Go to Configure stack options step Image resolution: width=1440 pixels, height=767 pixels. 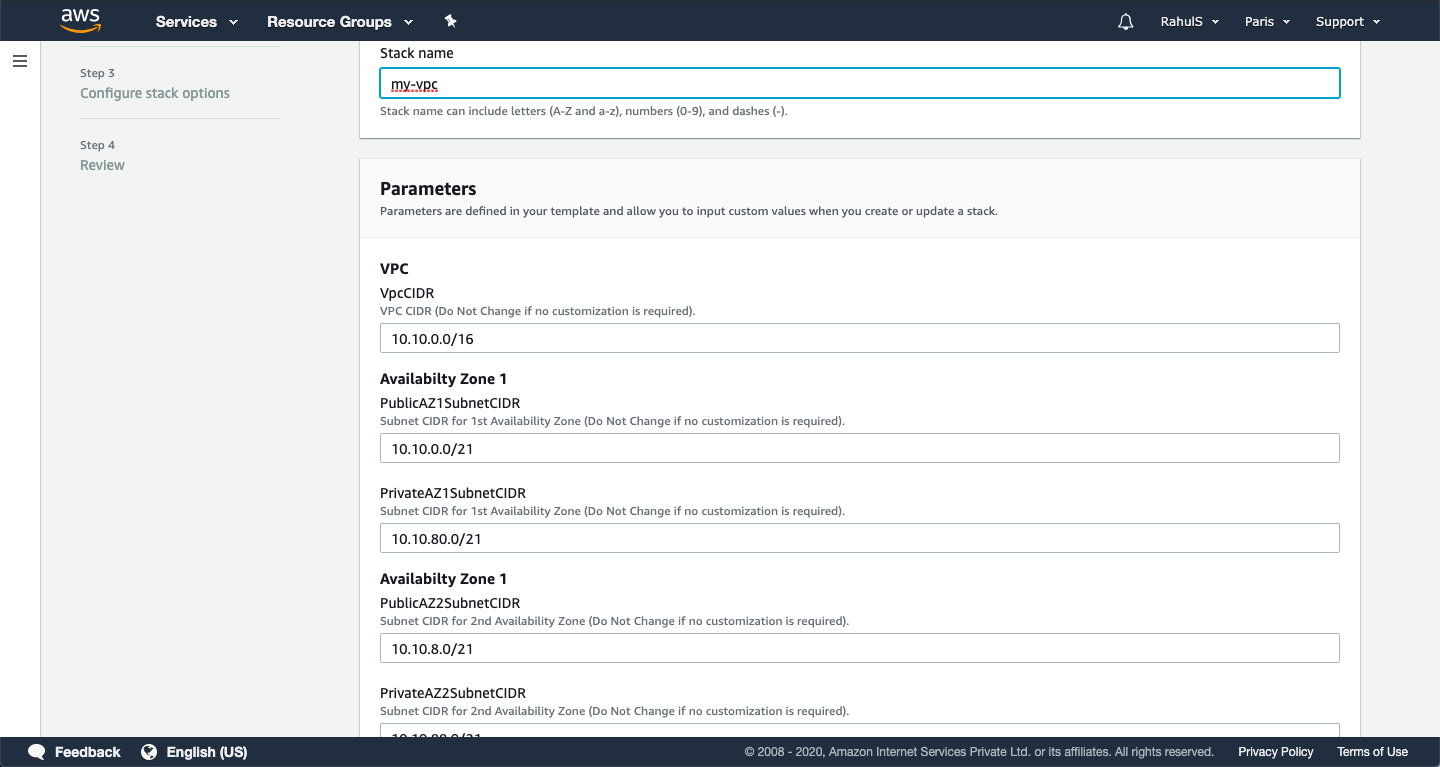pos(155,93)
